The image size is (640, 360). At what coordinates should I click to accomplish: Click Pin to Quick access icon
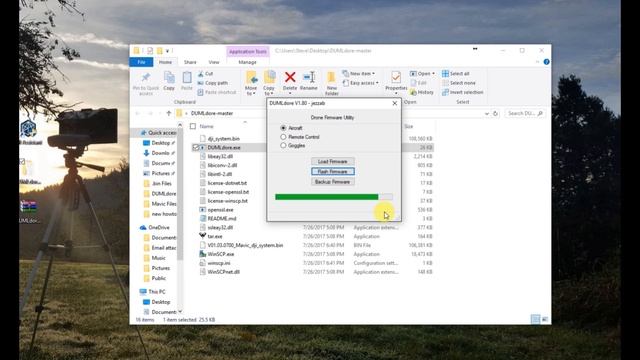[x=145, y=78]
